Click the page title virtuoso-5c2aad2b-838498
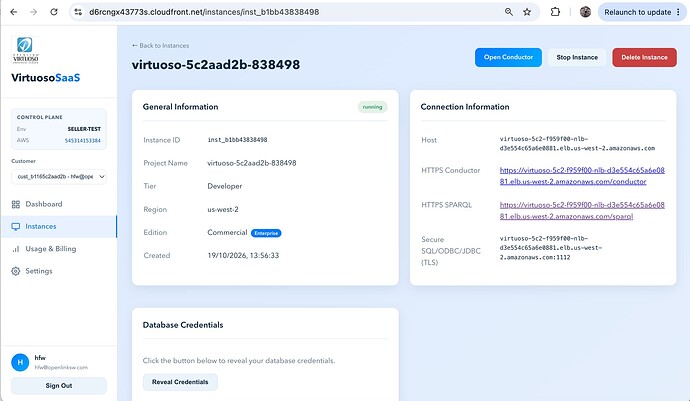 coord(216,65)
